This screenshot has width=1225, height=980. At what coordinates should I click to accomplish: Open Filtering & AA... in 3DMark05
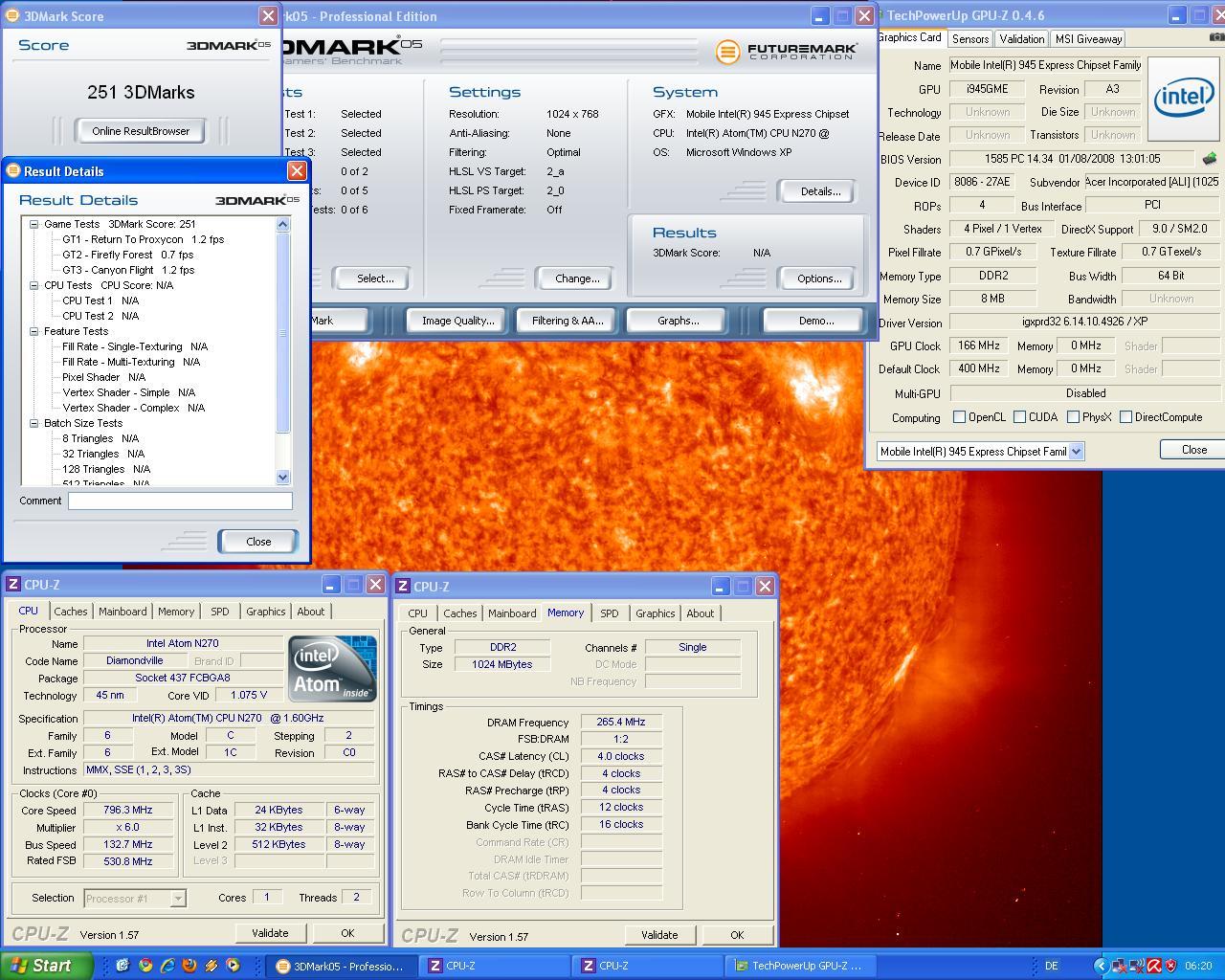[568, 321]
